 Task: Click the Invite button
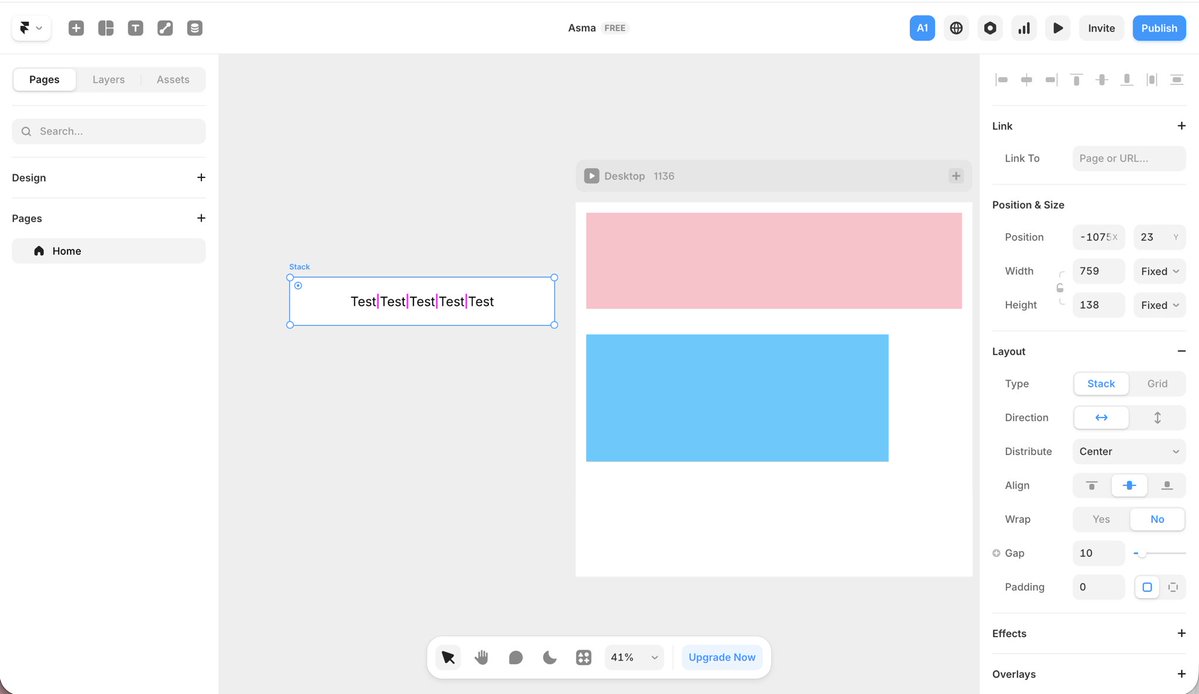click(x=1101, y=28)
